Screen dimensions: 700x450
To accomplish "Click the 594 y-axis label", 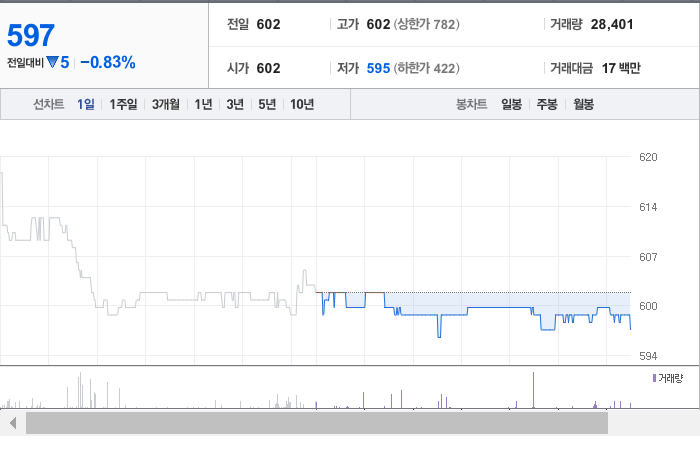I will [x=648, y=356].
